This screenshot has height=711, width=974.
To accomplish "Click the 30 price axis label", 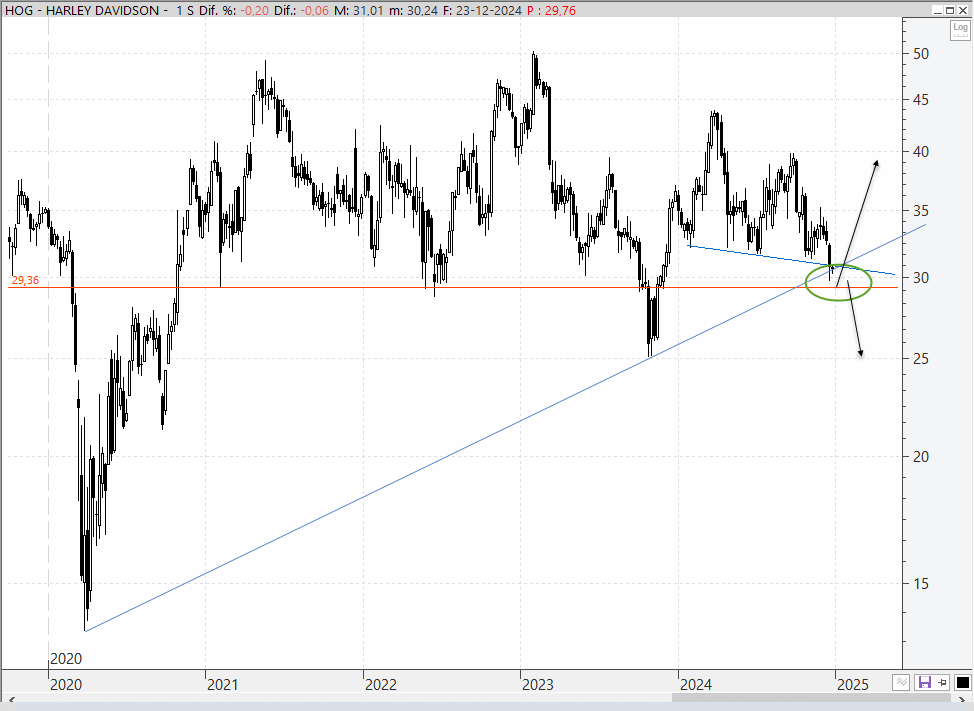I will pyautogui.click(x=921, y=278).
